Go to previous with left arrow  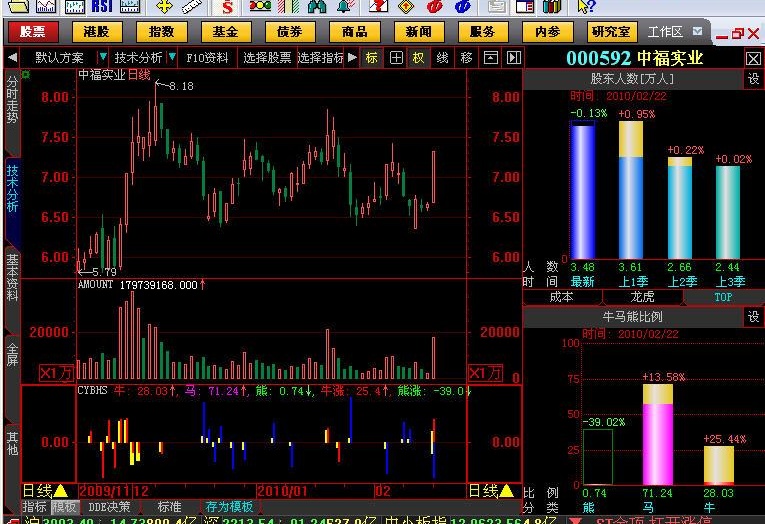pos(13,58)
